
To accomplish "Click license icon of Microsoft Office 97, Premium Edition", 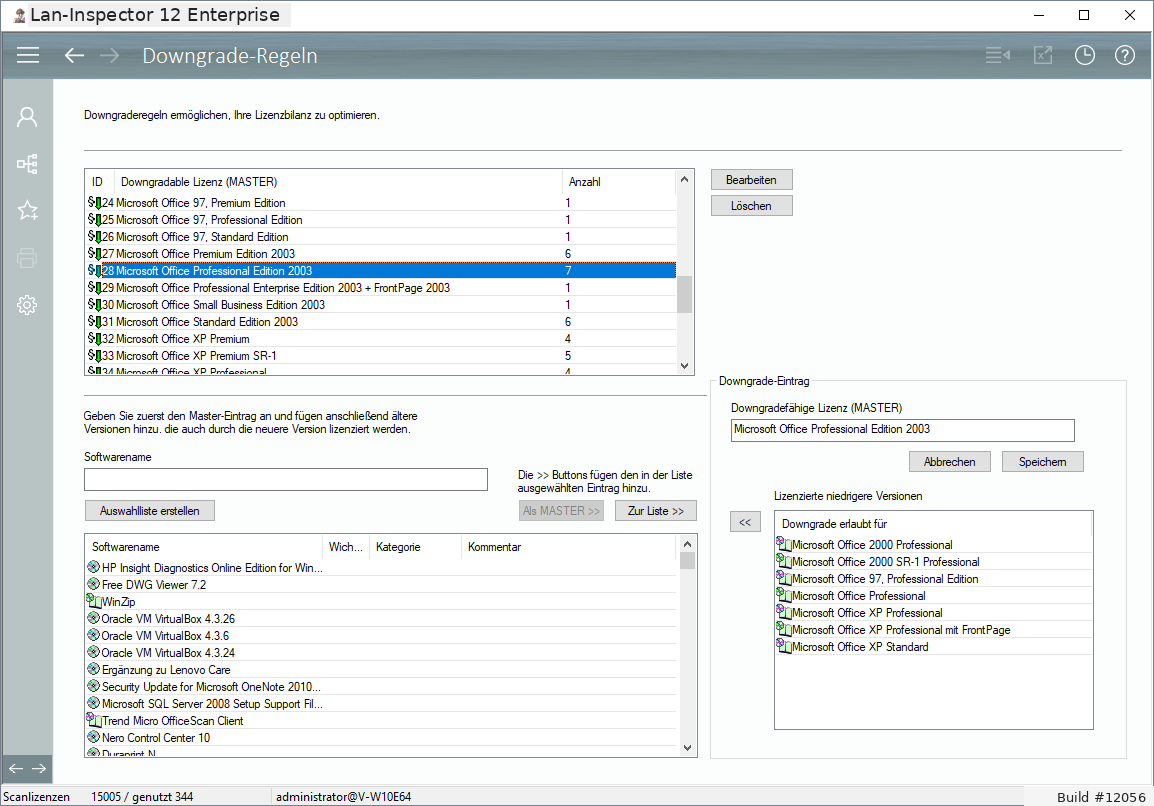I will (x=94, y=202).
